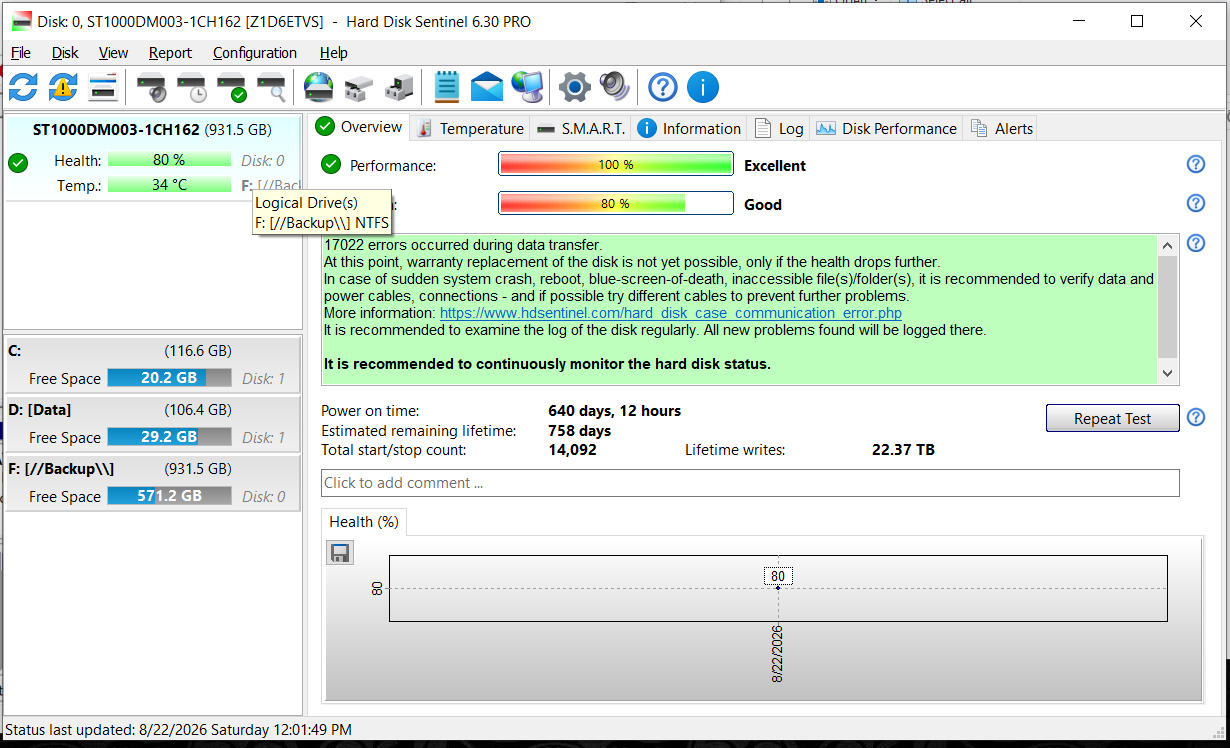
Task: Switch to the Temperature tab
Action: (x=470, y=128)
